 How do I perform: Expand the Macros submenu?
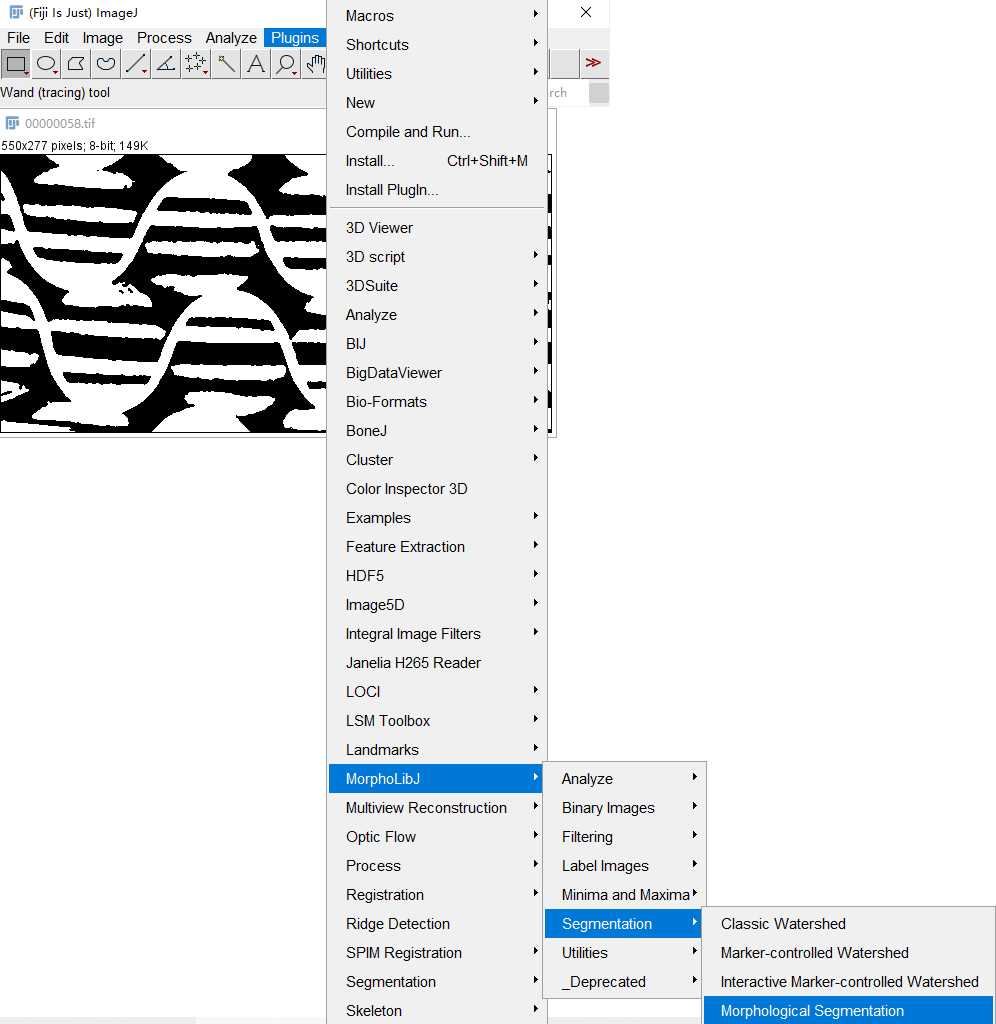tap(436, 16)
